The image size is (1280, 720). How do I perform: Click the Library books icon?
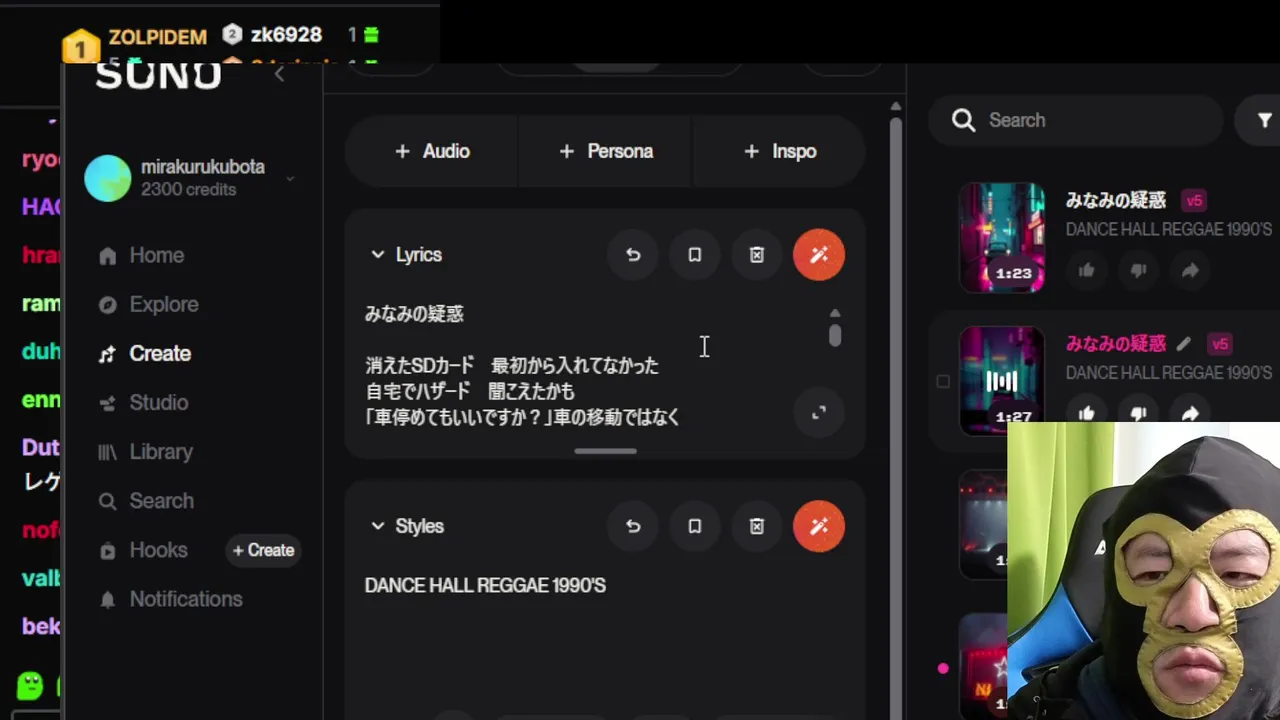[108, 452]
